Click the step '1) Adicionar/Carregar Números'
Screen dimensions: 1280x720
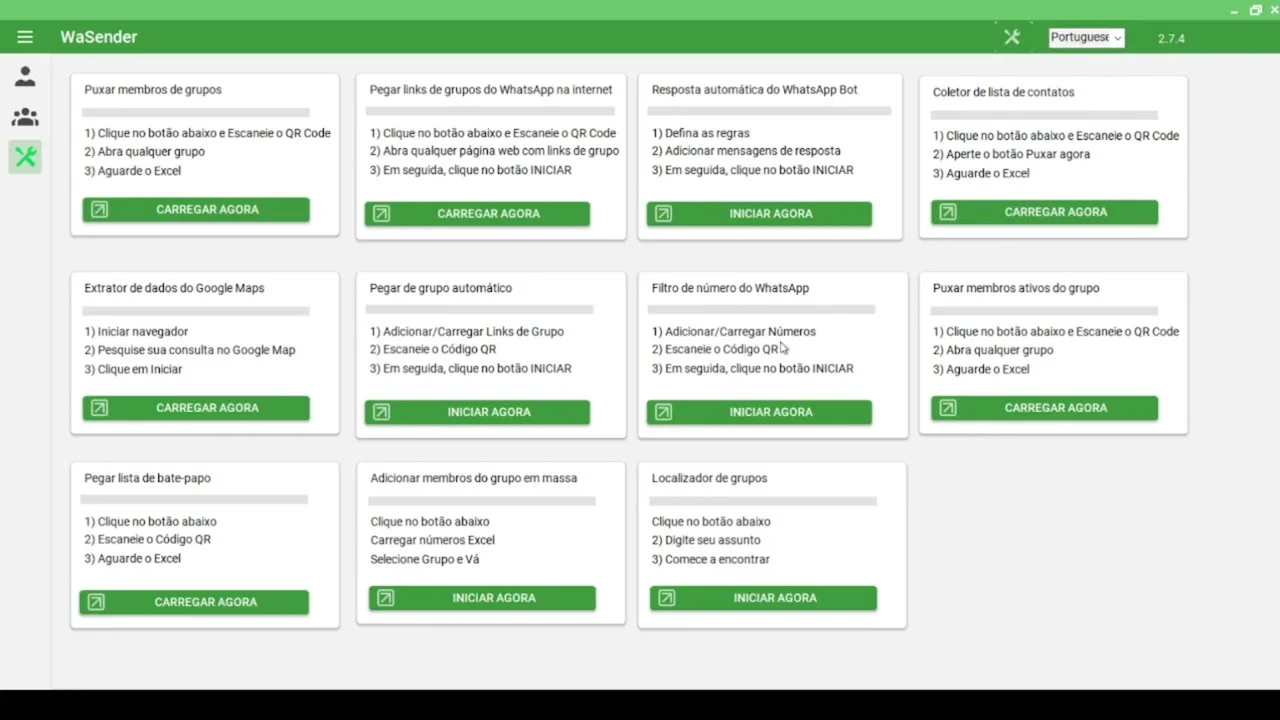tap(734, 332)
